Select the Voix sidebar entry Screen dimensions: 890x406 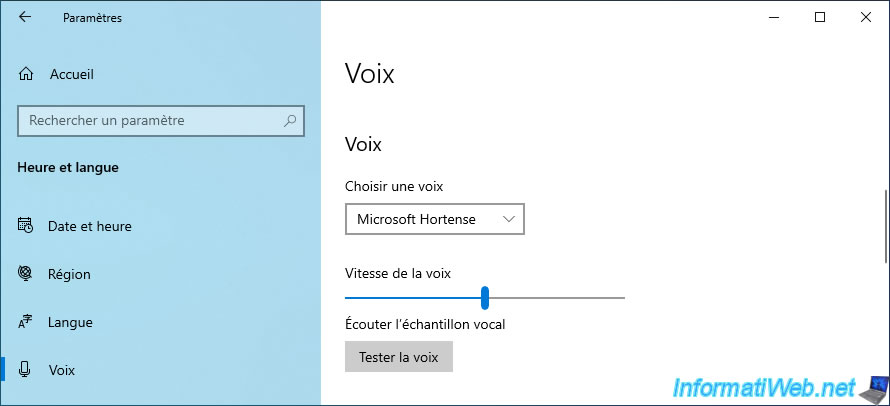pyautogui.click(x=62, y=370)
